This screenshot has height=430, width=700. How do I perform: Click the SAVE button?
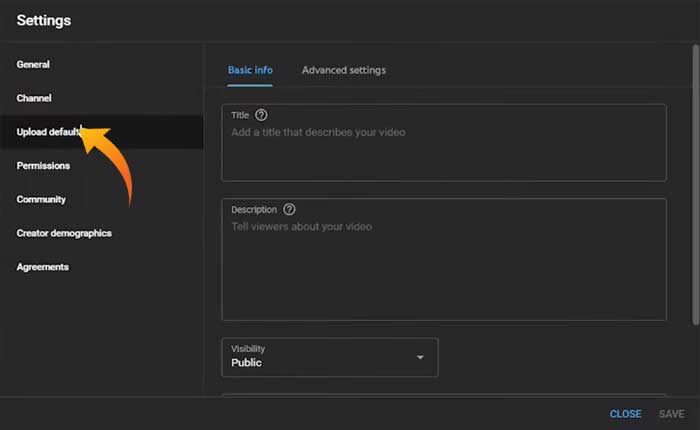pyautogui.click(x=671, y=414)
